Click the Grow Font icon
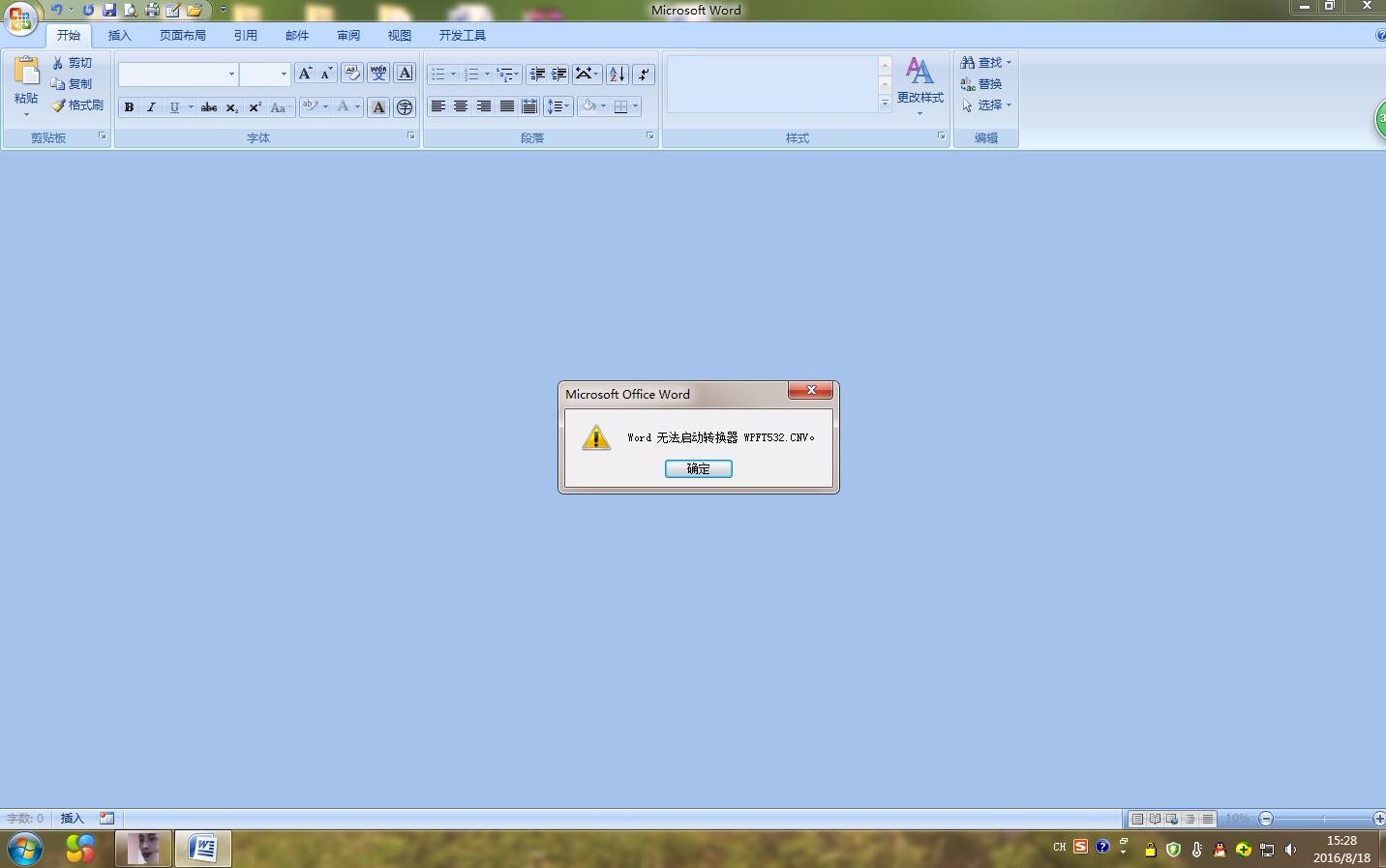The image size is (1386, 868). pos(305,74)
